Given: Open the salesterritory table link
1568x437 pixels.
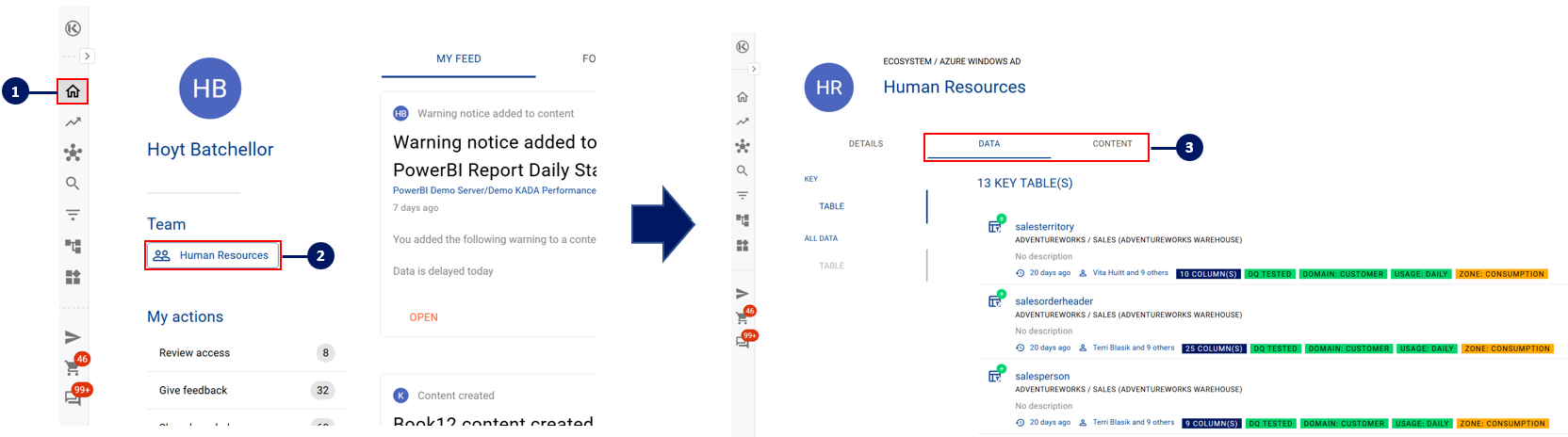Looking at the screenshot, I should pyautogui.click(x=1044, y=227).
